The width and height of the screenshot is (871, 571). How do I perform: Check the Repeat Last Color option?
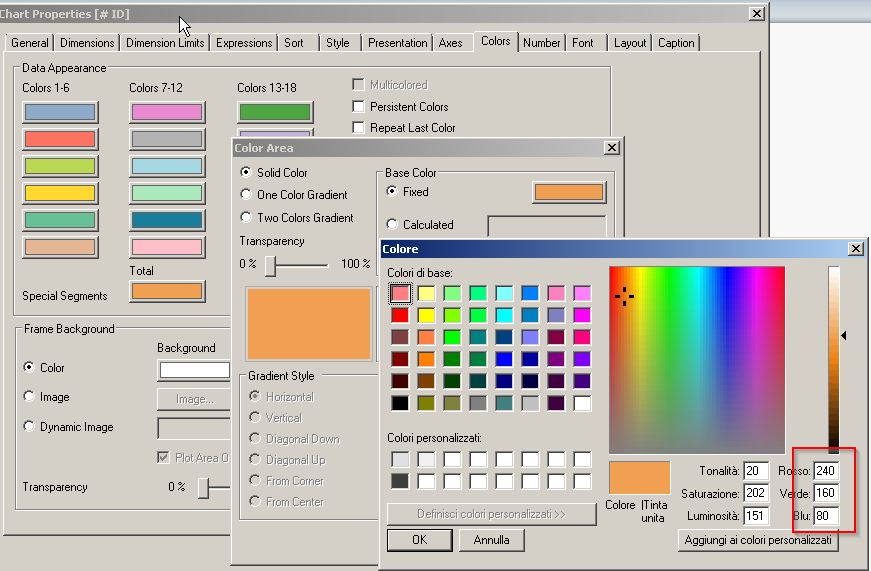359,128
